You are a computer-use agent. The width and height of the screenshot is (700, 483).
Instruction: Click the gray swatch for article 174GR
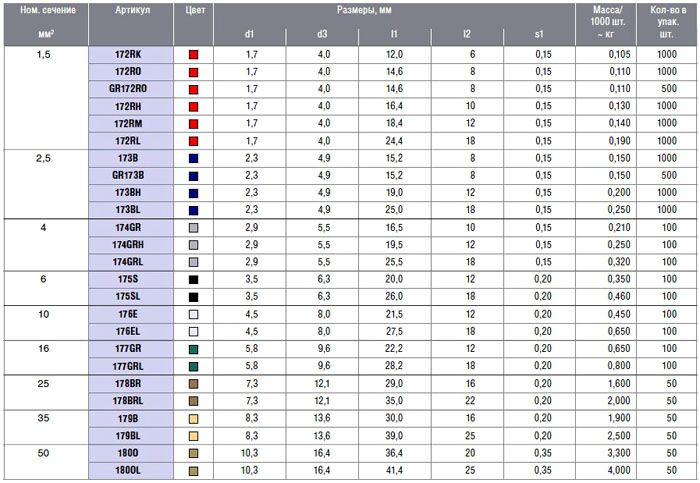(x=194, y=228)
